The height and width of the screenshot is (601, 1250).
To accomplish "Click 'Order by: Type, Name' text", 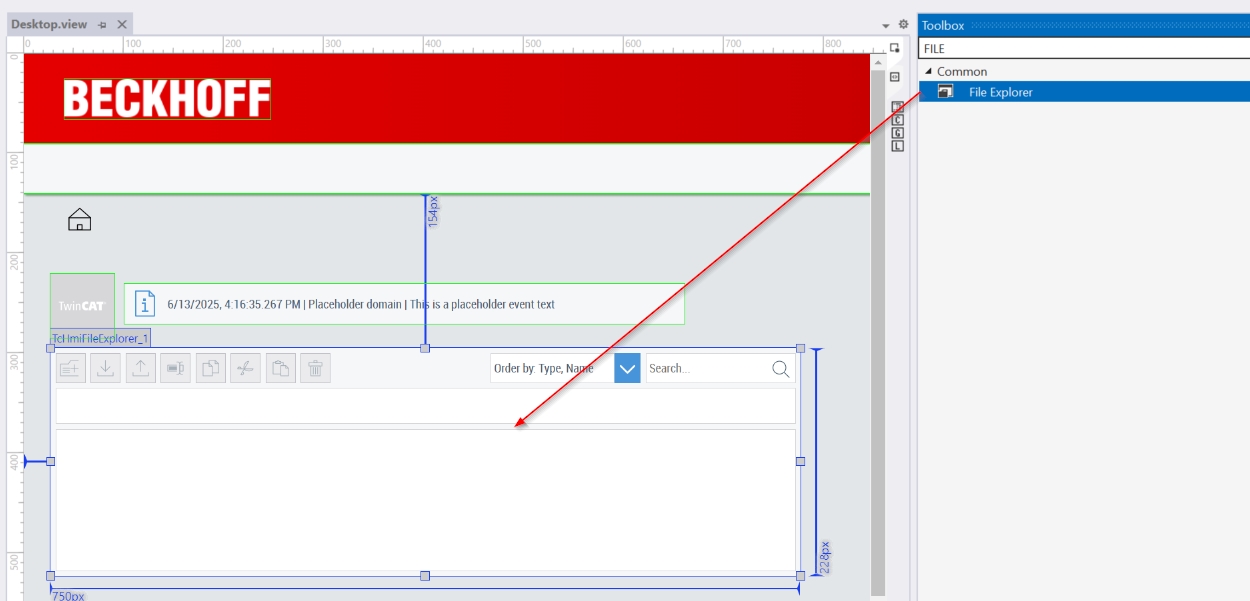I will pyautogui.click(x=544, y=369).
